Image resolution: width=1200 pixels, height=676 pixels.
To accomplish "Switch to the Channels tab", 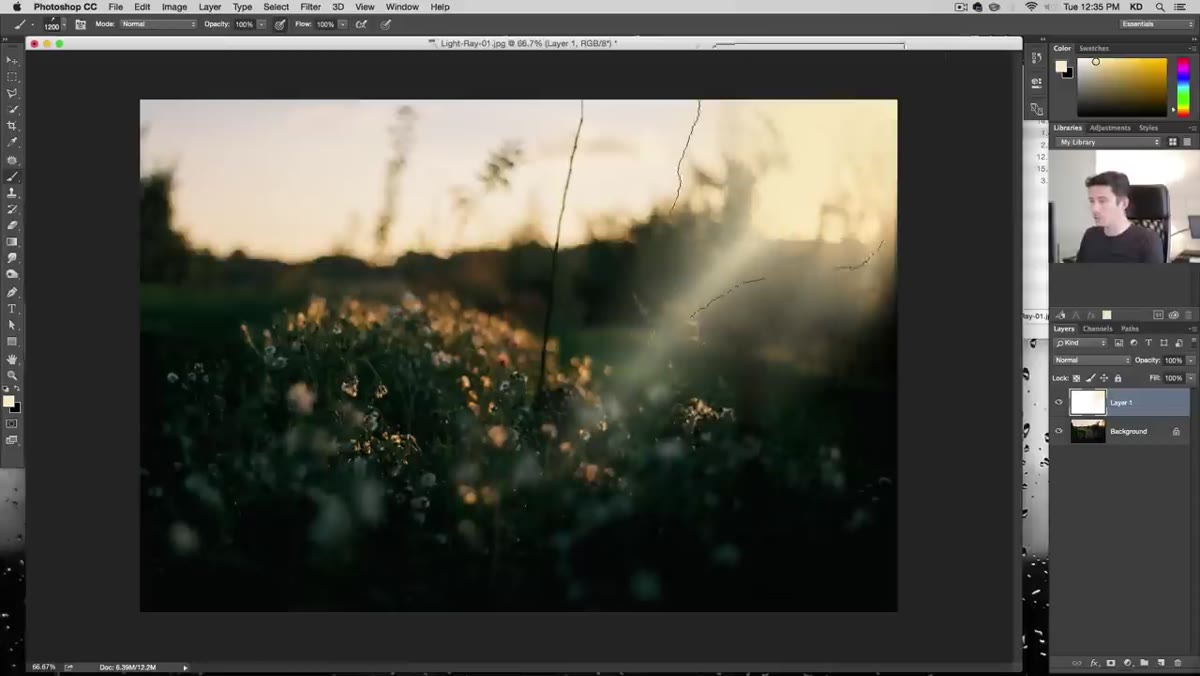I will pos(1097,328).
